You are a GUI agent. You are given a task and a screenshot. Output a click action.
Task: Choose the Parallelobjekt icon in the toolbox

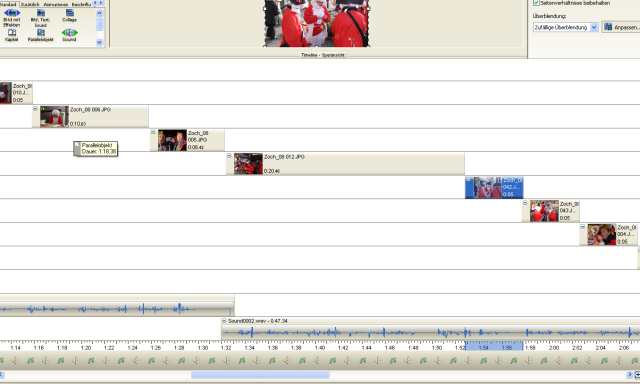point(40,33)
